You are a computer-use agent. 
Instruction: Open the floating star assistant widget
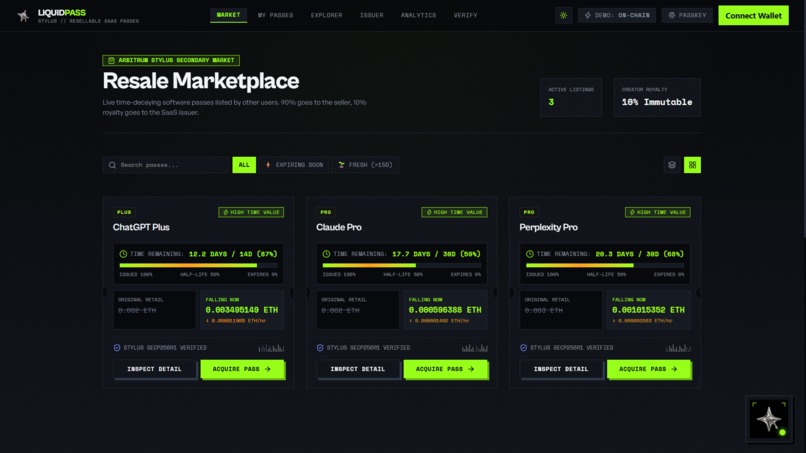pyautogui.click(x=768, y=419)
